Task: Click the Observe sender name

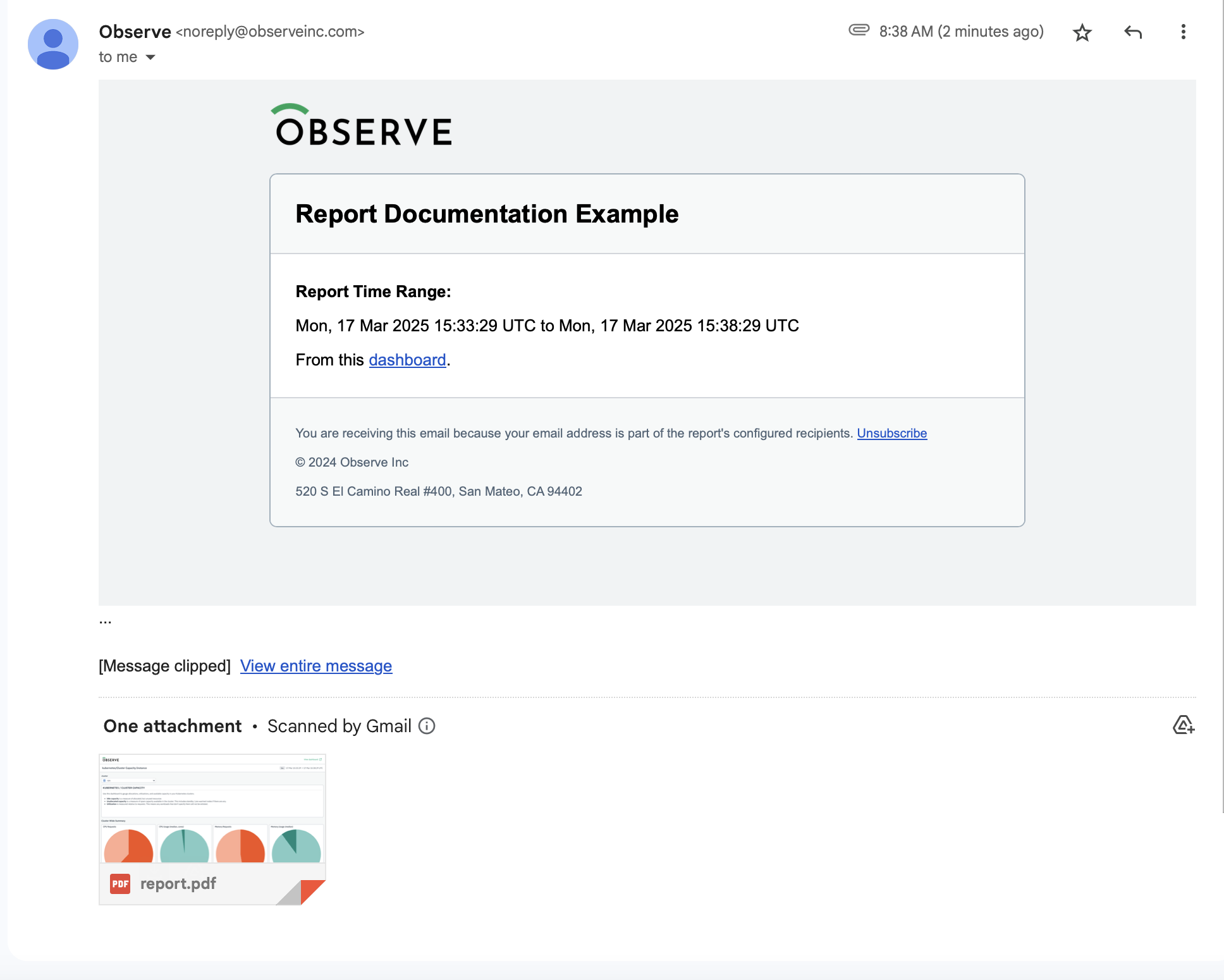Action: click(x=135, y=32)
